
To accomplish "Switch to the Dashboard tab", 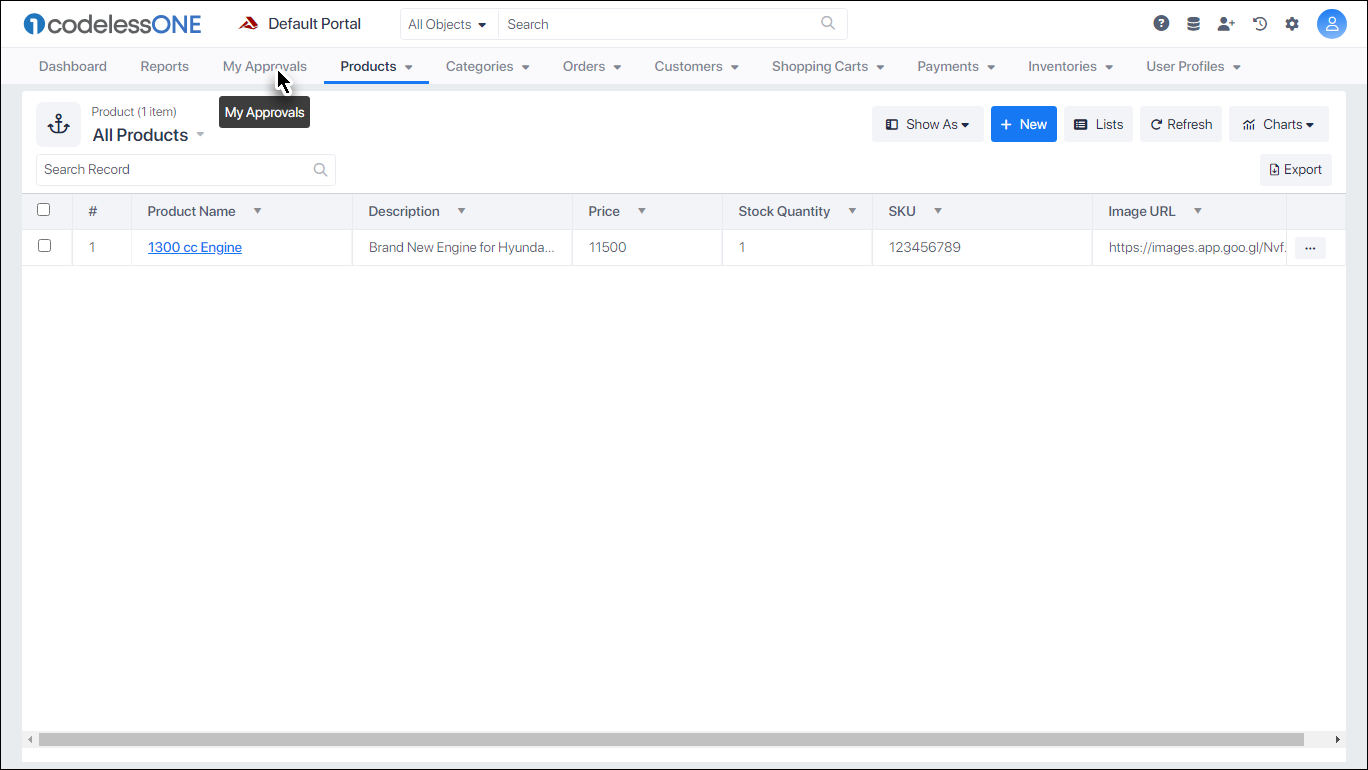I will [x=72, y=66].
